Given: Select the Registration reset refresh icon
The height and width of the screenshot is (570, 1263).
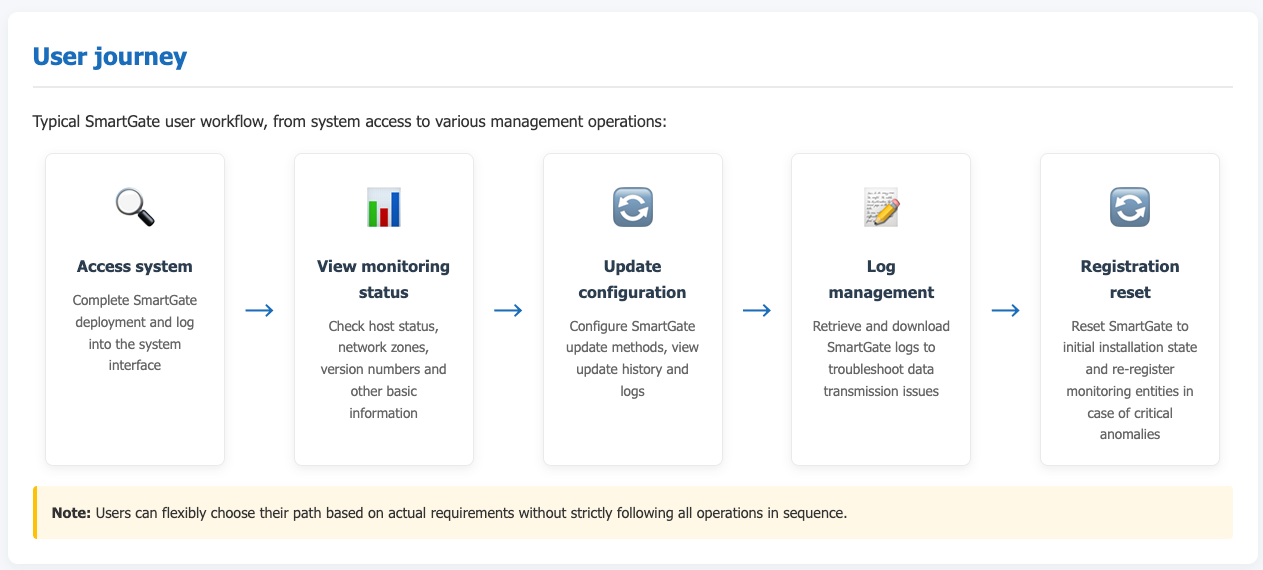Looking at the screenshot, I should click(x=1129, y=207).
